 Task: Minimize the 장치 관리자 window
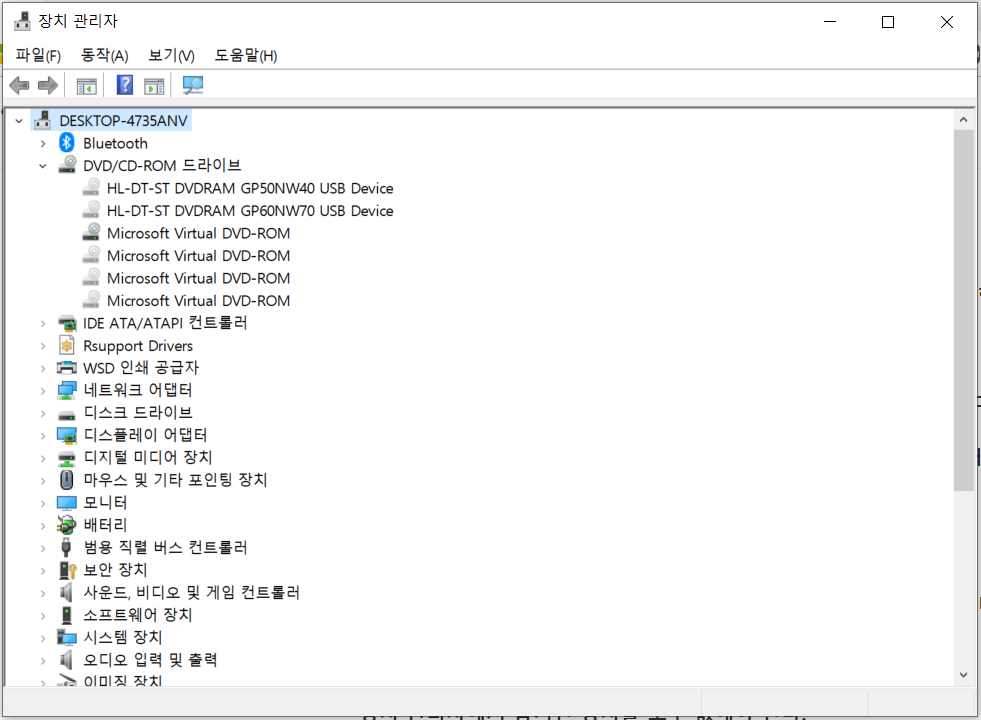[830, 22]
